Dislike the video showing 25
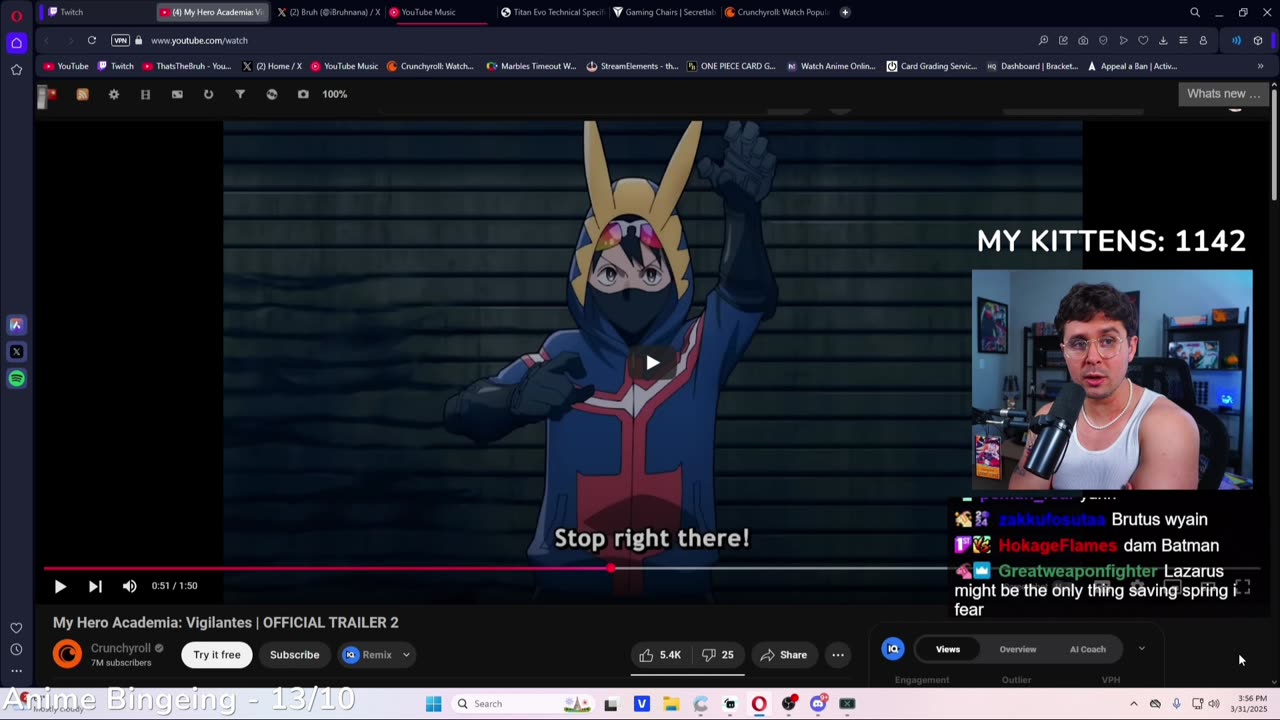The width and height of the screenshot is (1280, 720). click(x=718, y=655)
